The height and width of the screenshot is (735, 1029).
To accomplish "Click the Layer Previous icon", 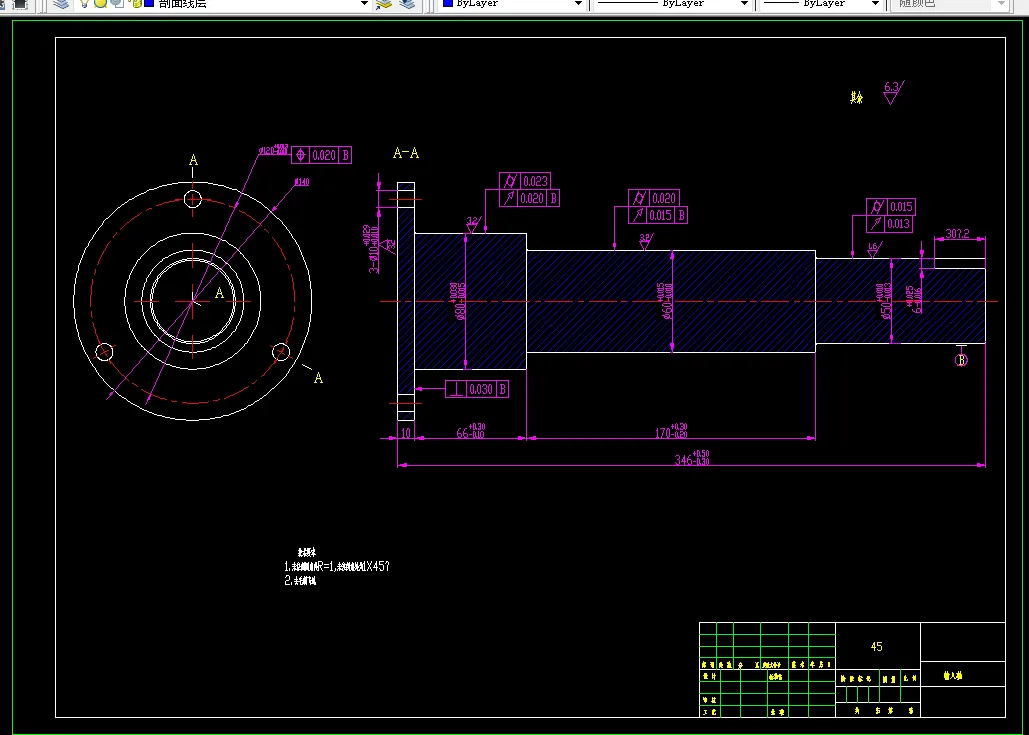I will click(408, 3).
